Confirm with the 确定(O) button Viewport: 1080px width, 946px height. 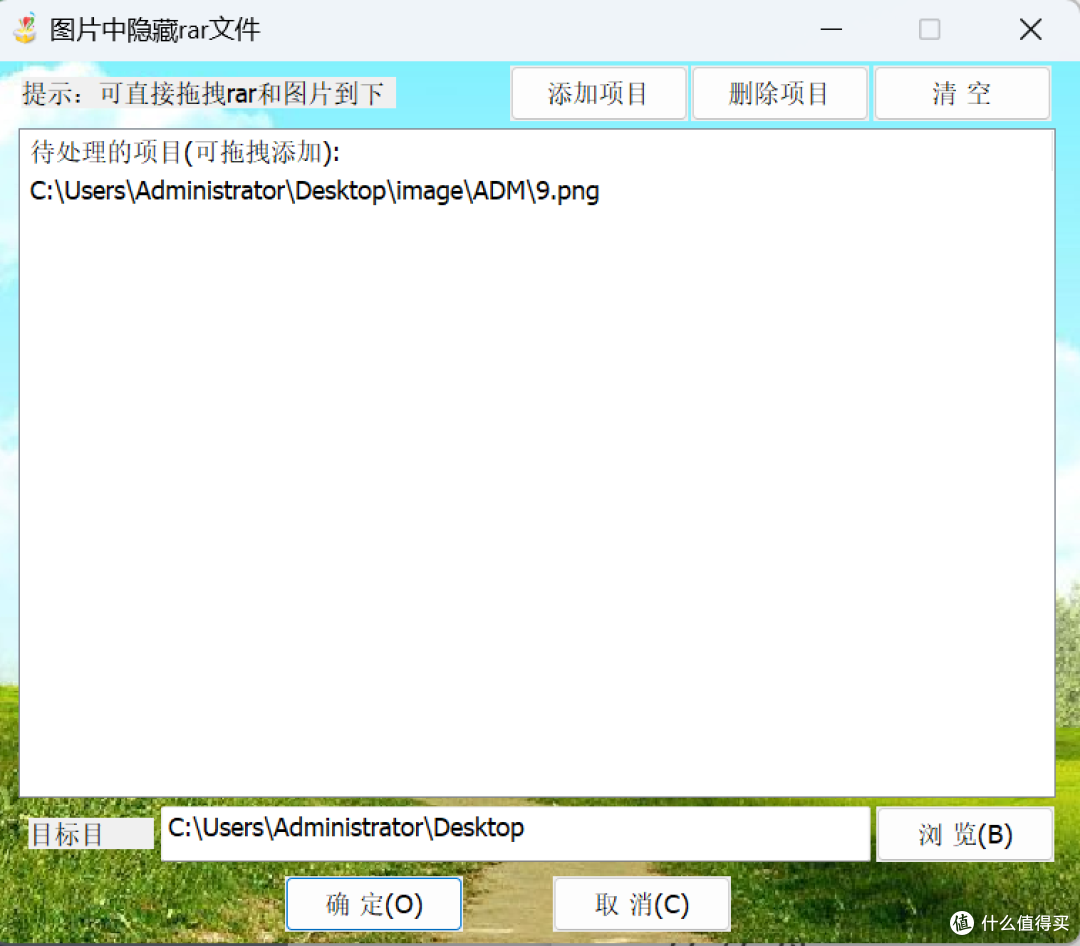pos(374,904)
